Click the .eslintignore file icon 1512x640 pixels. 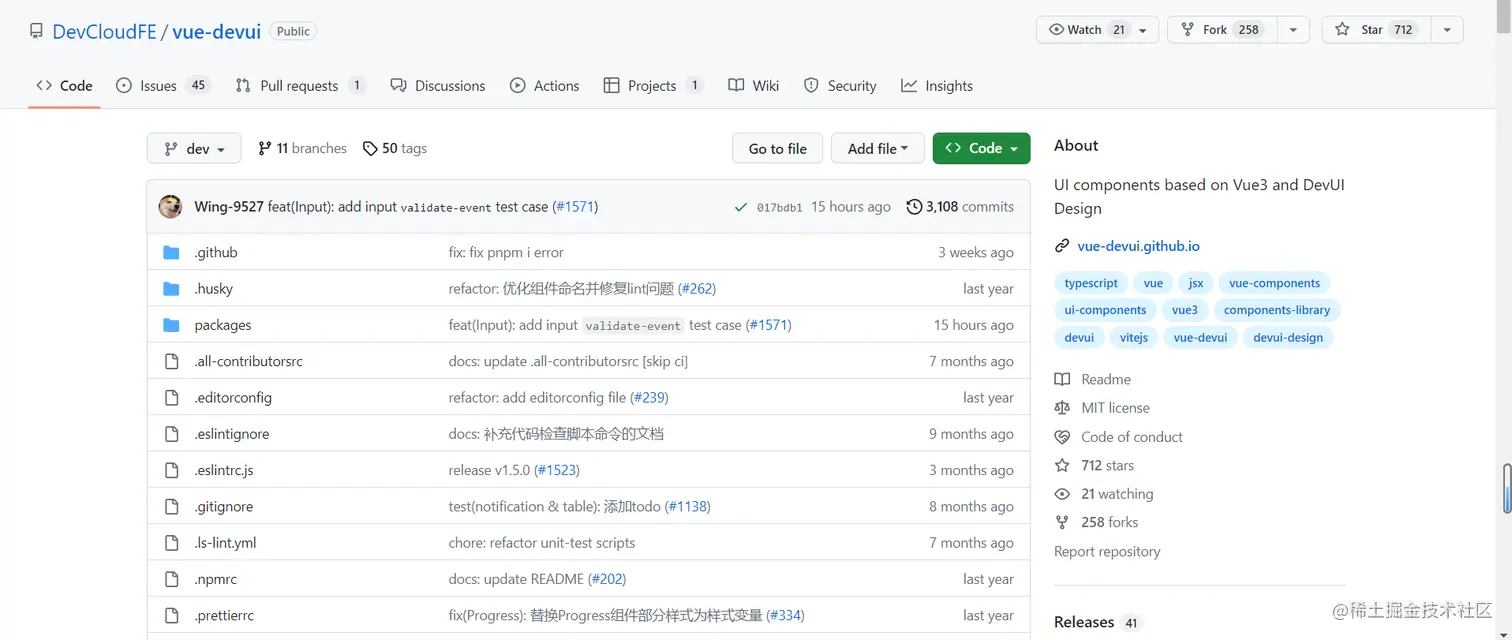pos(171,434)
